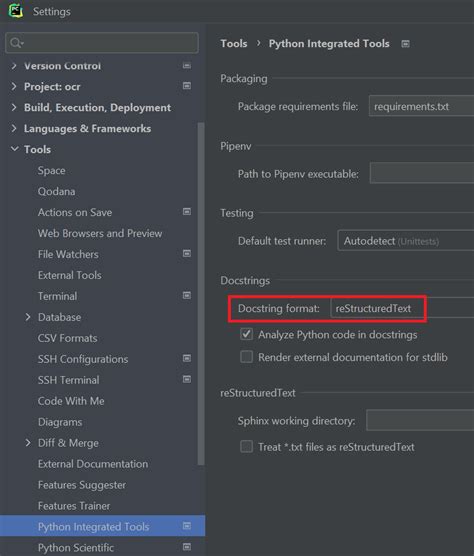Screen dimensions: 474x556
Task: Click the project-level icon beside SSH Configurations
Action: tap(186, 358)
